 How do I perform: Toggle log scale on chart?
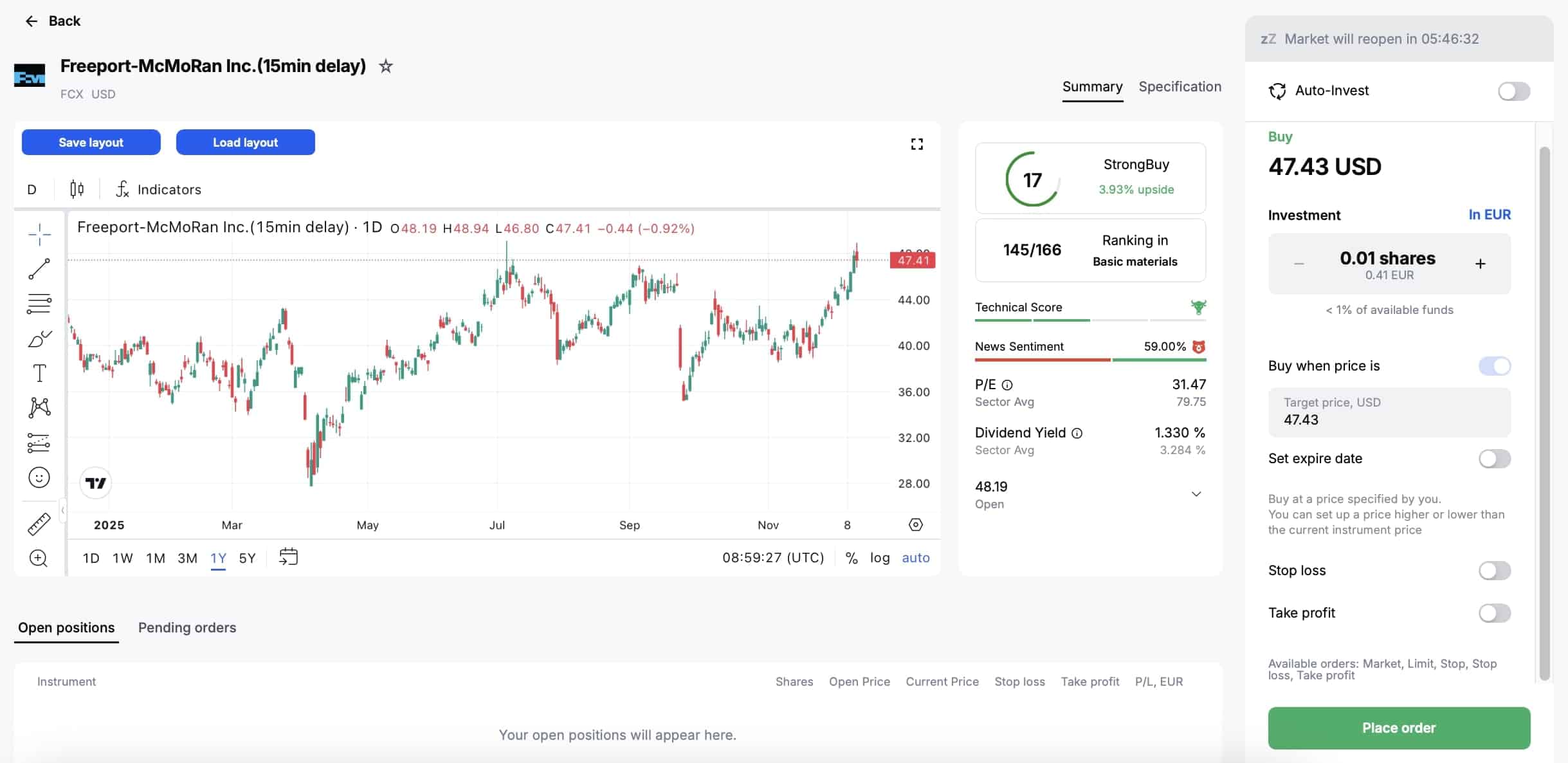(x=880, y=558)
